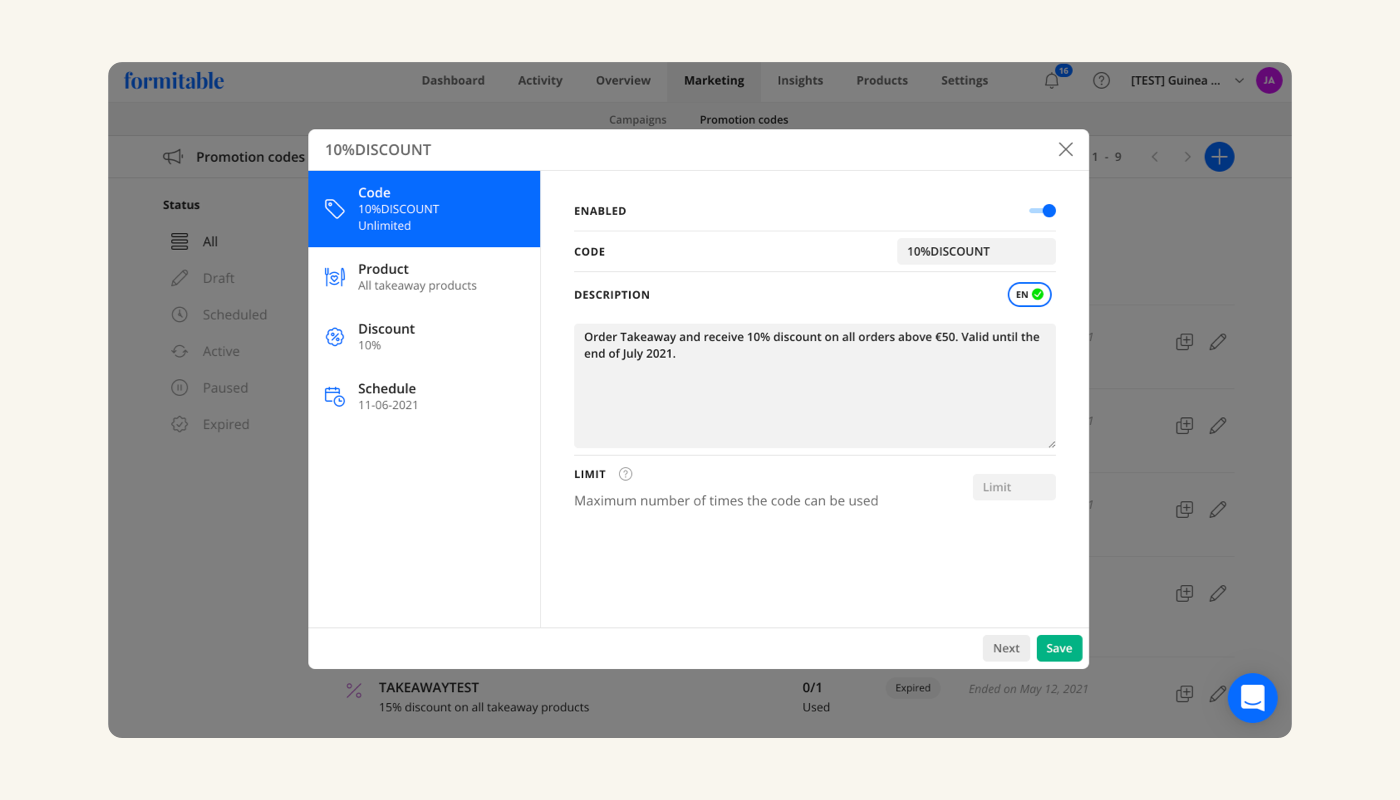The width and height of the screenshot is (1400, 800).
Task: Click the Limit input field
Action: tap(1014, 487)
